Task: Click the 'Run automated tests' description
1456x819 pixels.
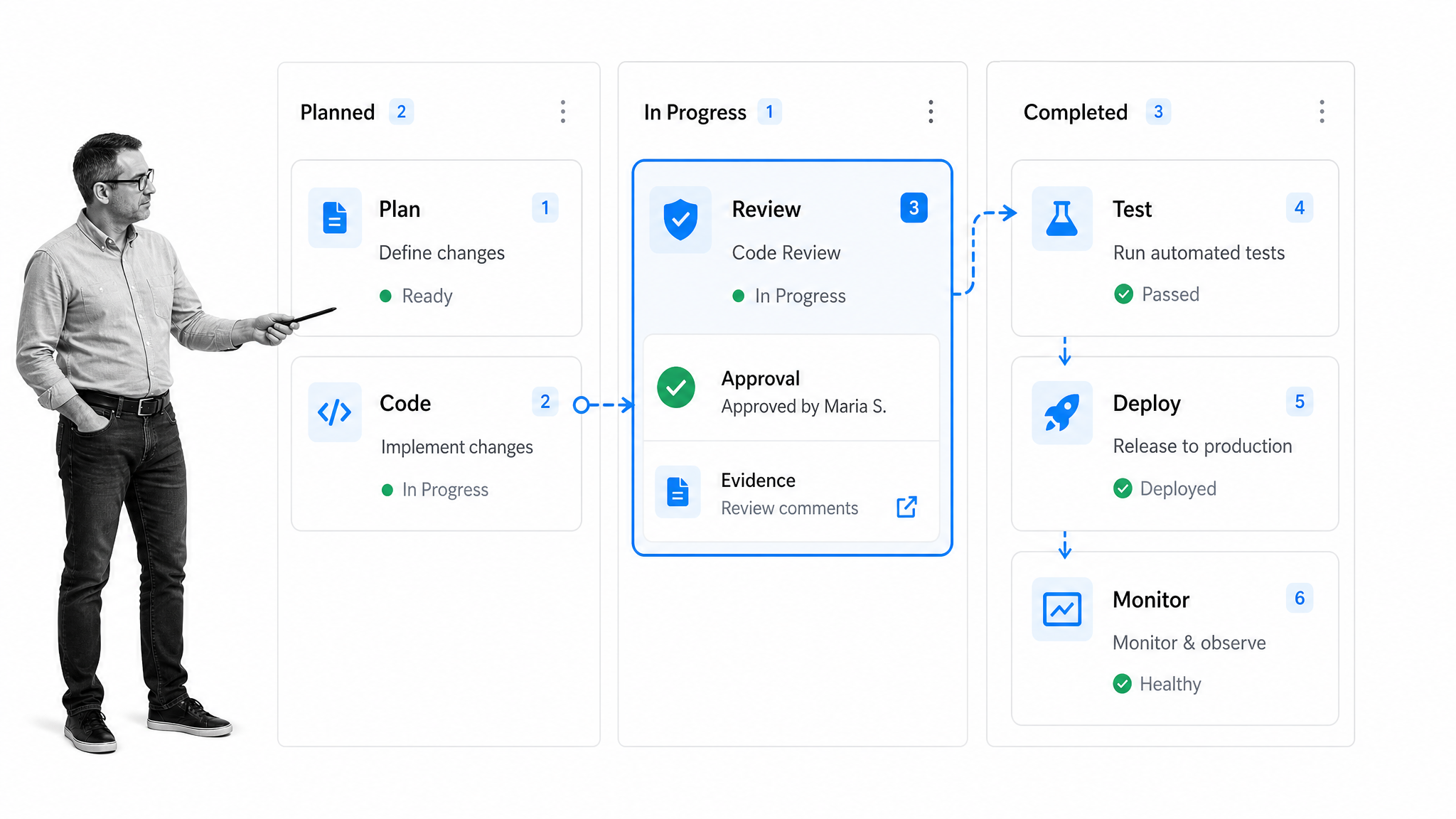Action: pyautogui.click(x=1199, y=253)
